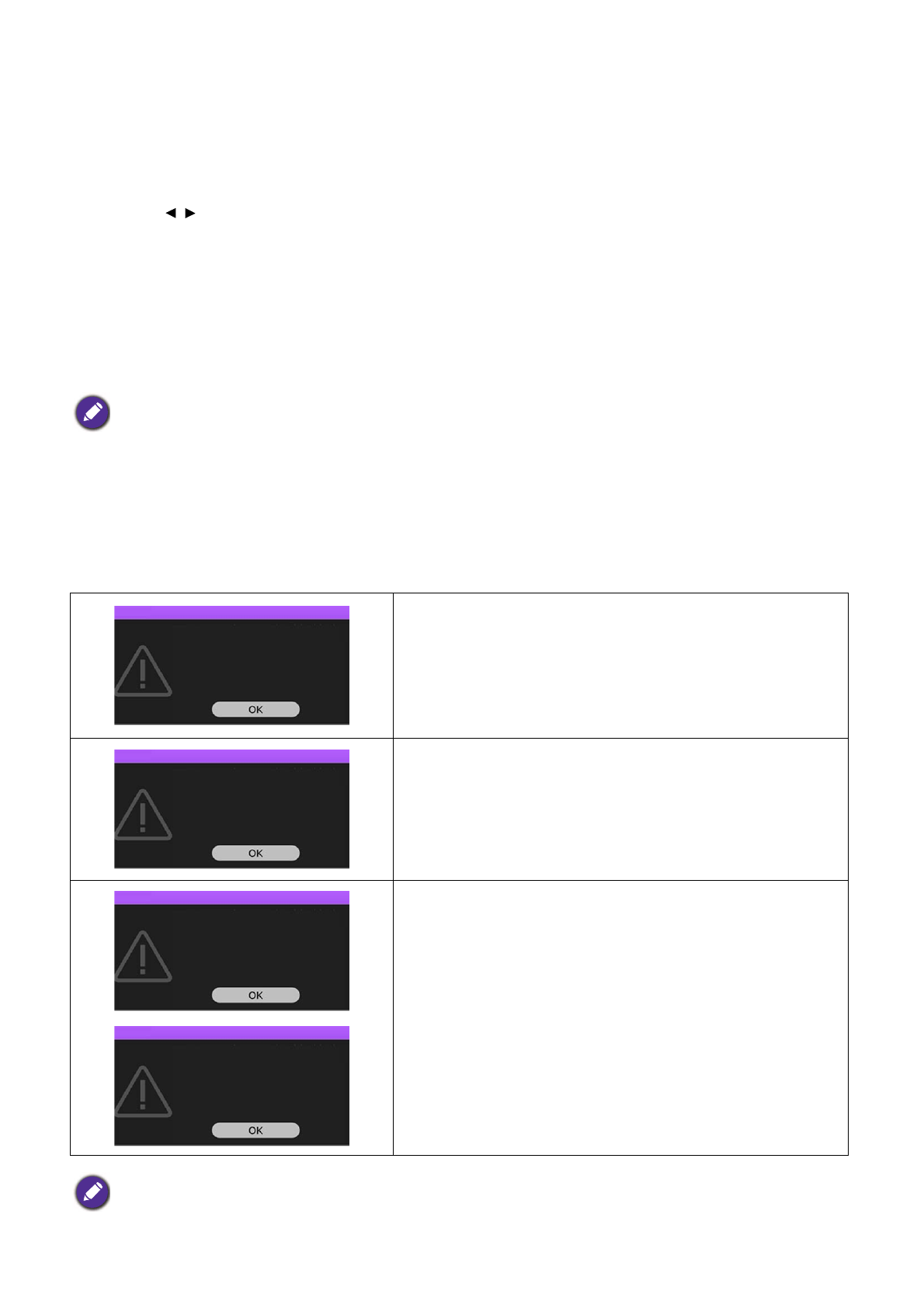Click the purple title bar of the first dialog
The image size is (924, 1308).
231,613
